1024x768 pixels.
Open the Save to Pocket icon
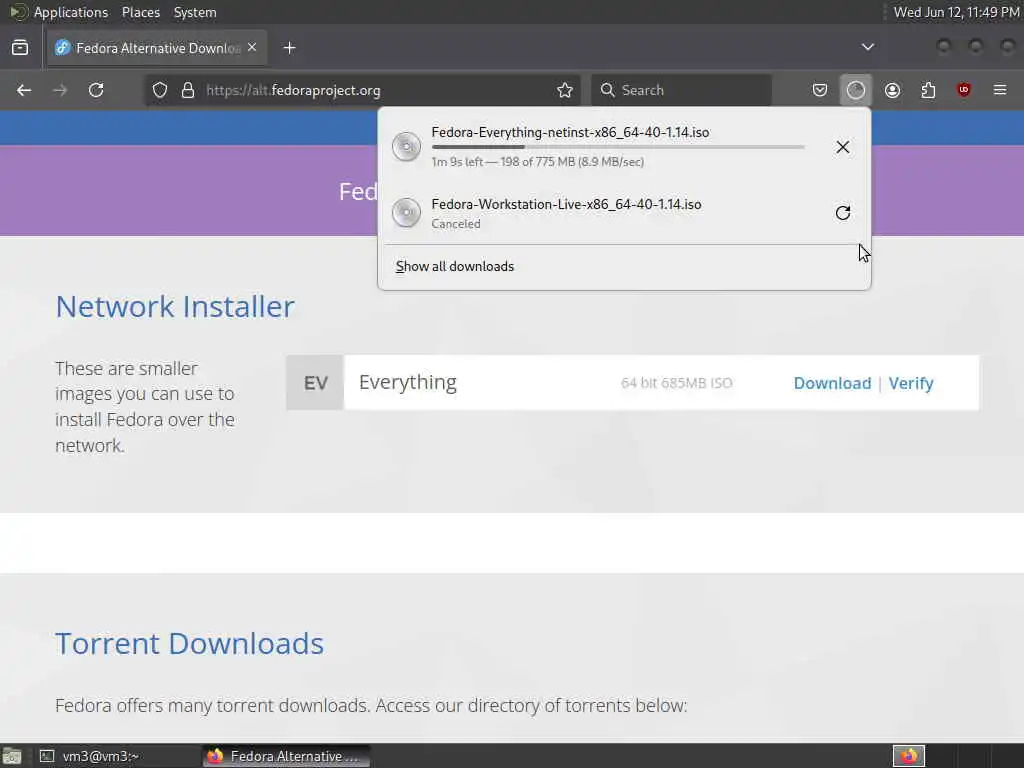coord(820,90)
